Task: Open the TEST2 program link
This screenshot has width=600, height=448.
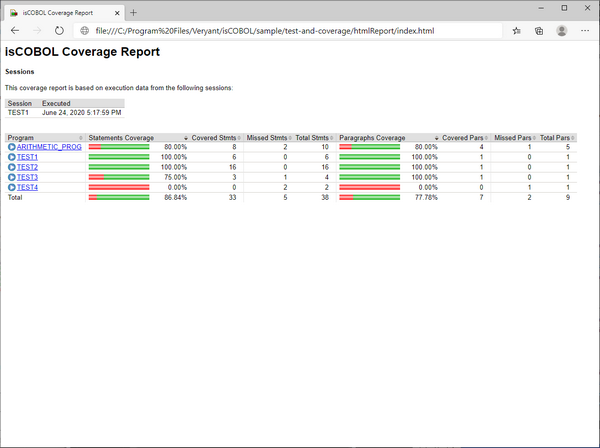Action: 27,167
